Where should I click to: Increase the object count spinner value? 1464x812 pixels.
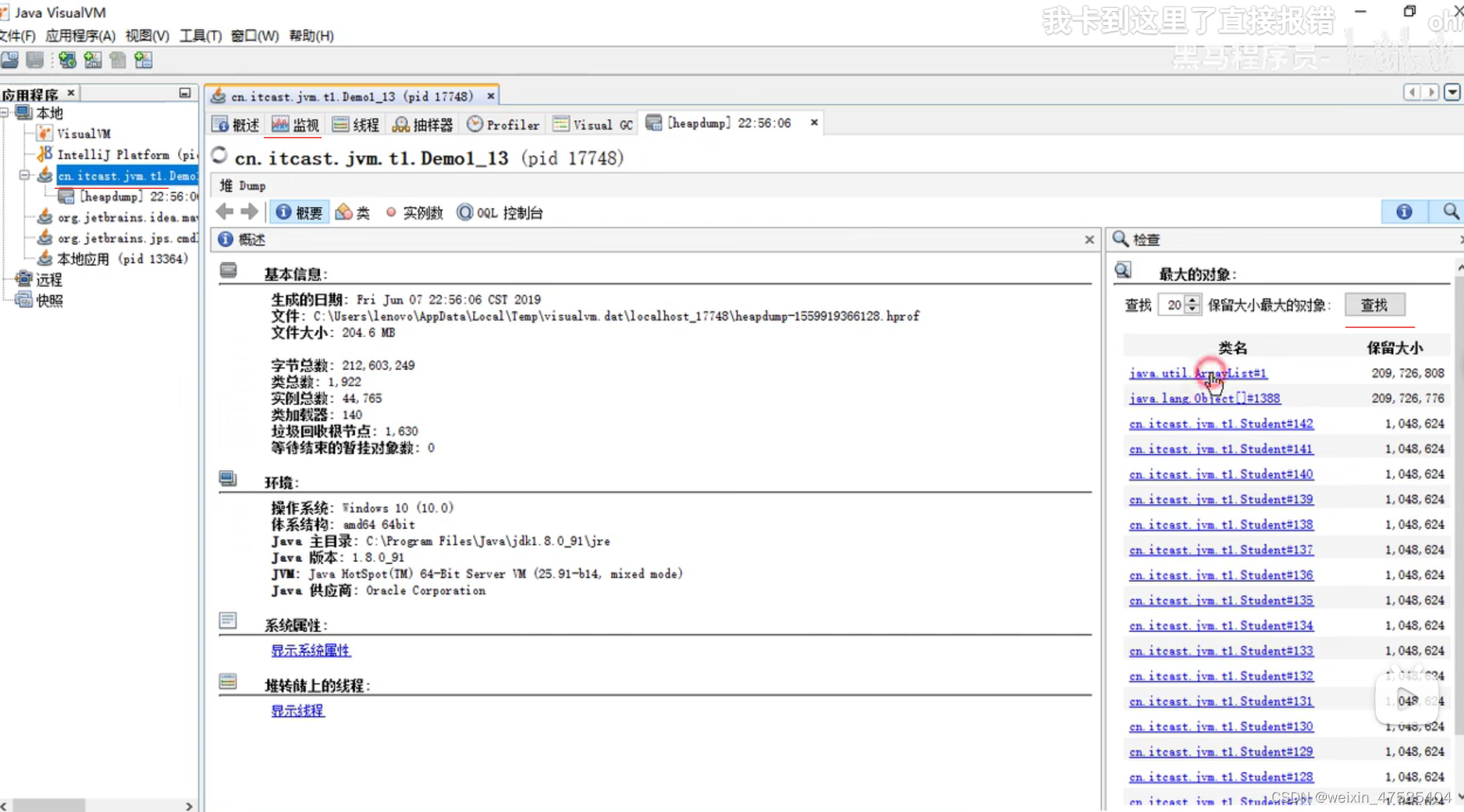1192,300
